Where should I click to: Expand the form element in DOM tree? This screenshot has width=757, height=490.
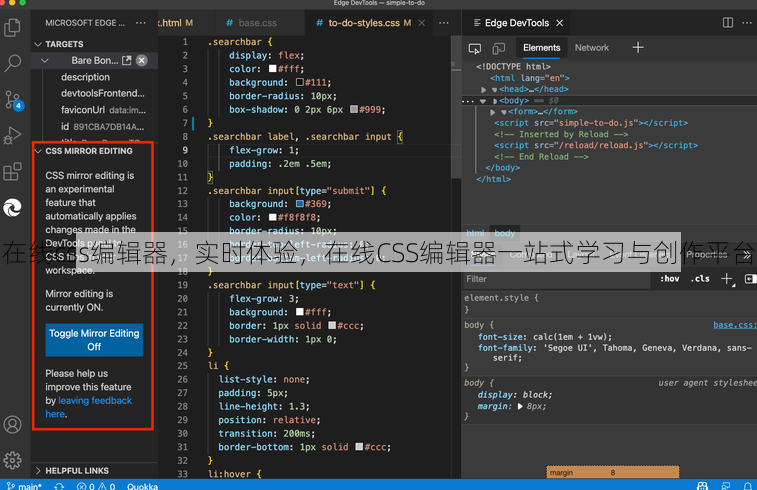pos(492,112)
